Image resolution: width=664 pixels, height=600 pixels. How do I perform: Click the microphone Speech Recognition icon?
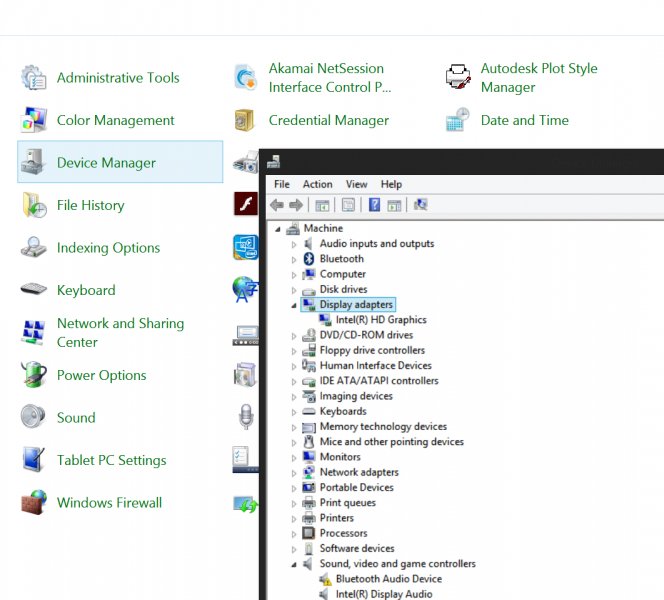click(246, 417)
